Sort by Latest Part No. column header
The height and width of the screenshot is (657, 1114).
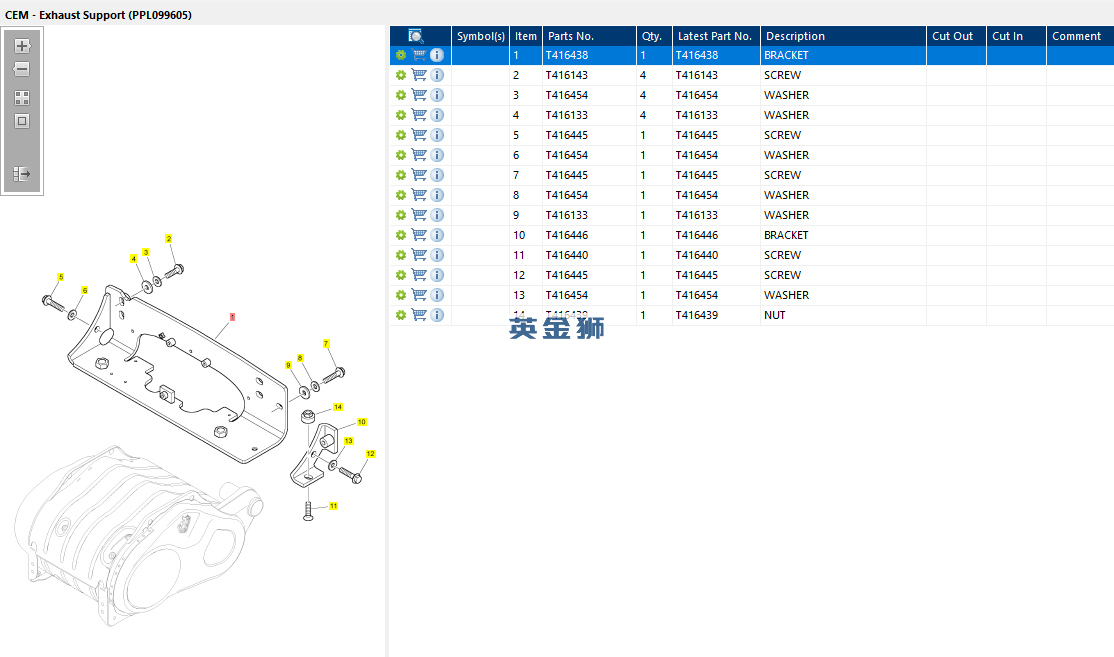pyautogui.click(x=716, y=36)
